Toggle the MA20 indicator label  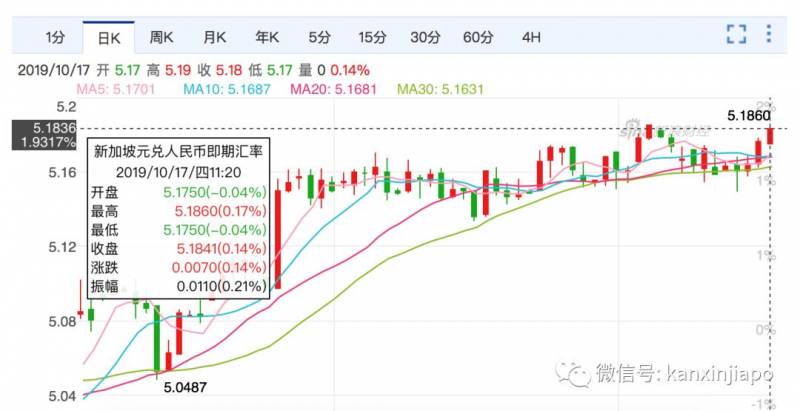tap(334, 89)
